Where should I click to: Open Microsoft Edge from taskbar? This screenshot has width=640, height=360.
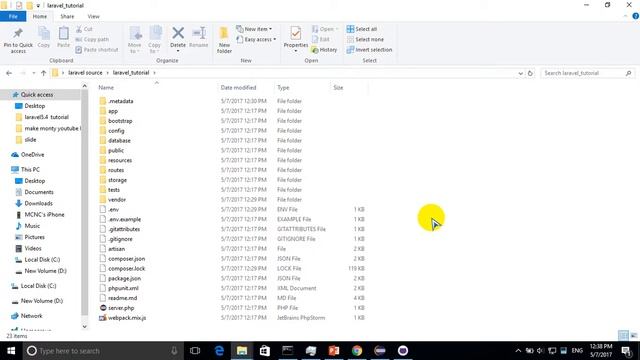click(219, 351)
